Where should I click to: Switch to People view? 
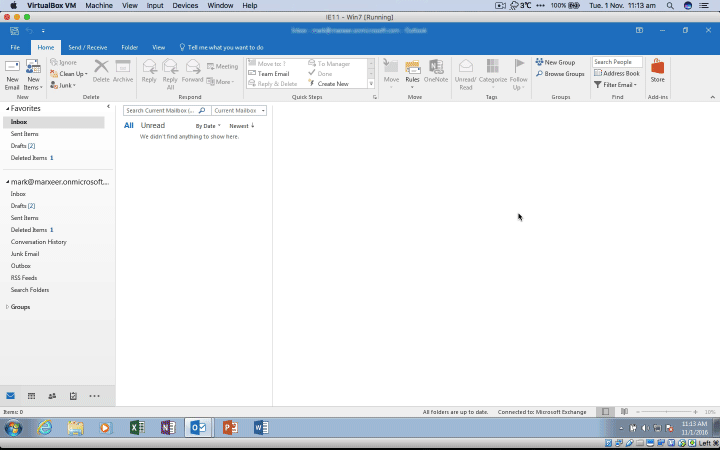[52, 396]
